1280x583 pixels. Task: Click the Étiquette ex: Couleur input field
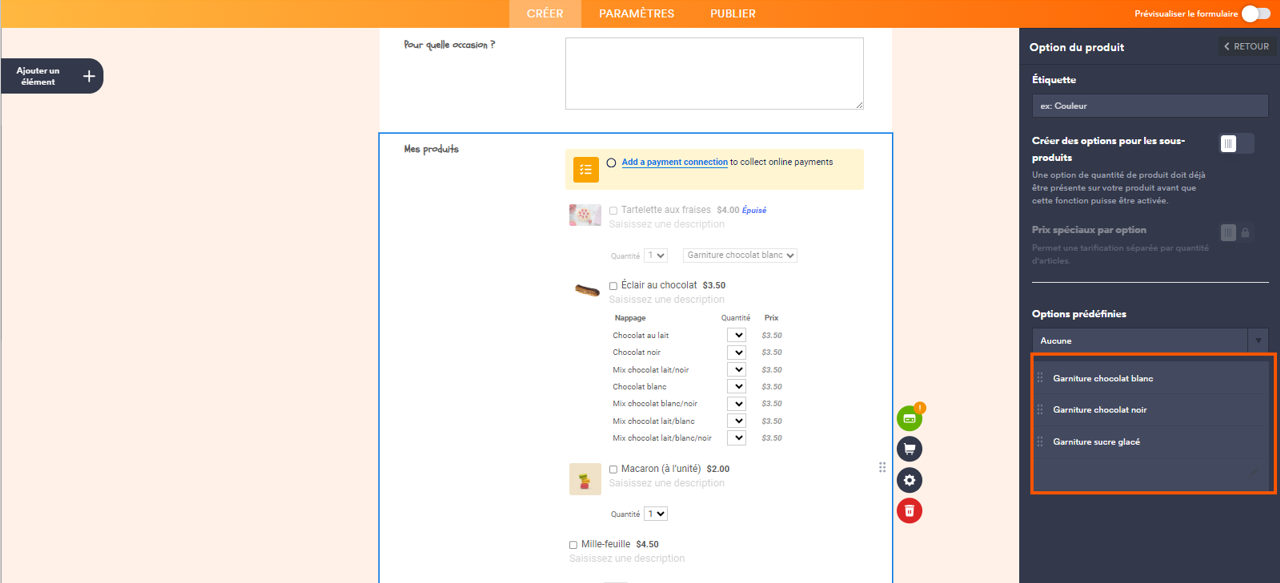click(1149, 105)
